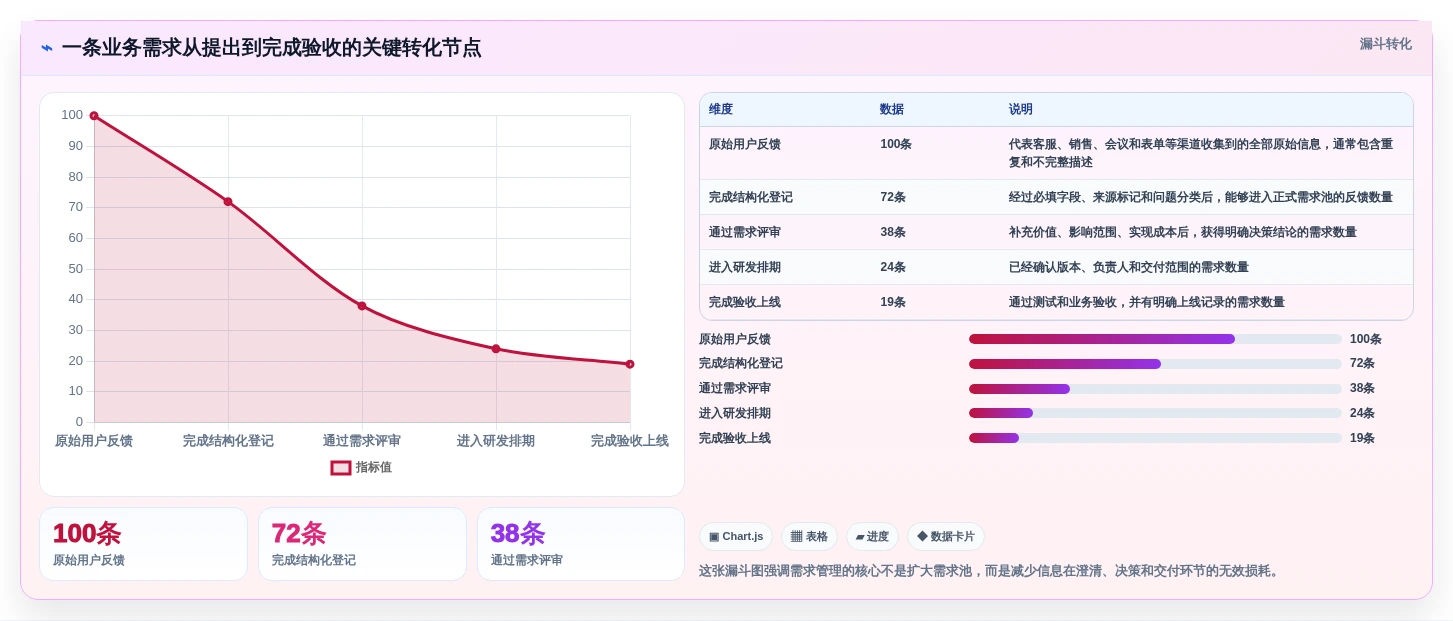The height and width of the screenshot is (621, 1453).
Task: Click the 通过需求评审 progress bar
Action: point(1155,389)
